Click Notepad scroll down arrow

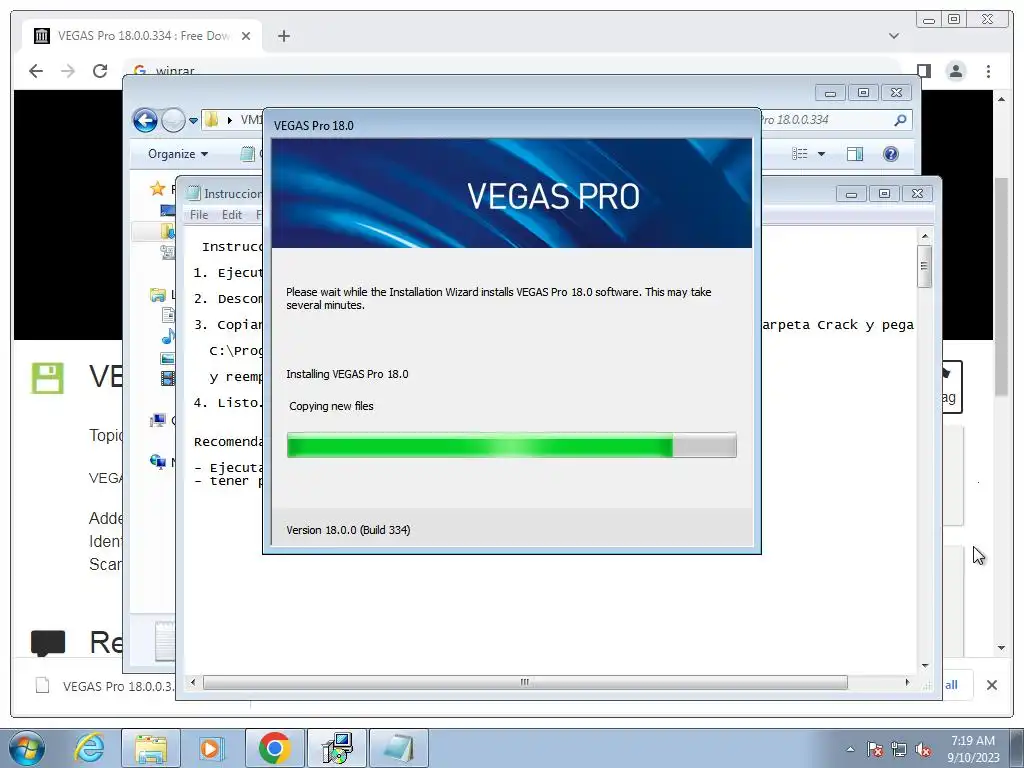(925, 666)
